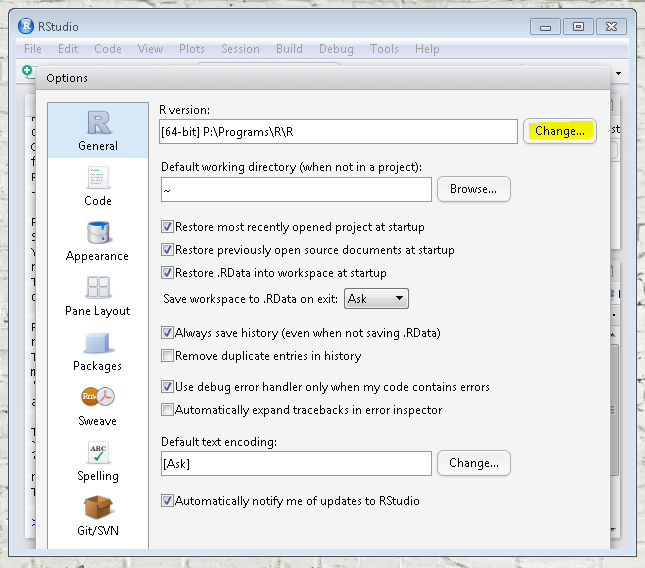Image resolution: width=645 pixels, height=568 pixels.
Task: Toggle Restore most recently opened project at startup
Action: [167, 227]
